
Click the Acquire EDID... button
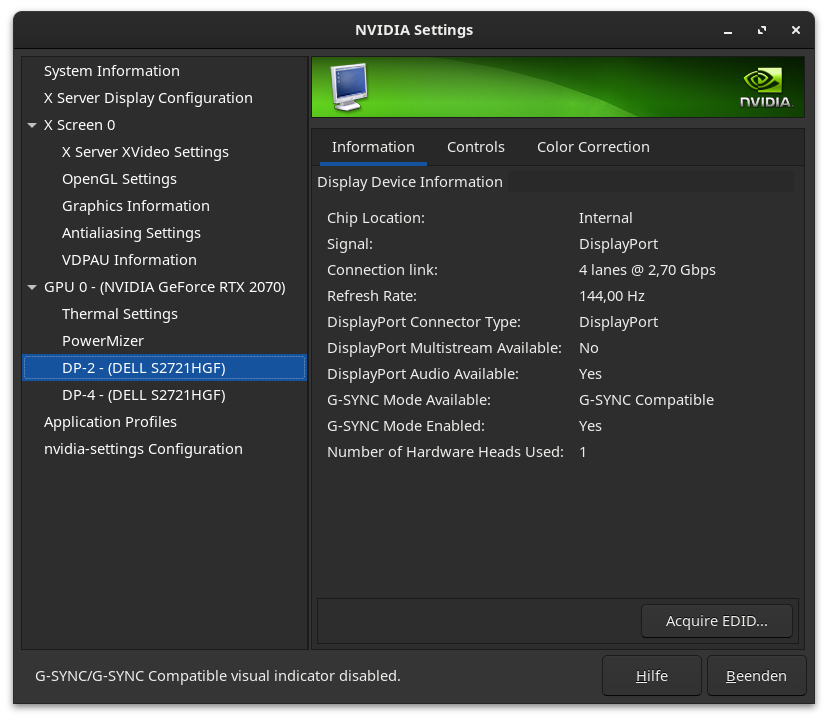click(717, 621)
